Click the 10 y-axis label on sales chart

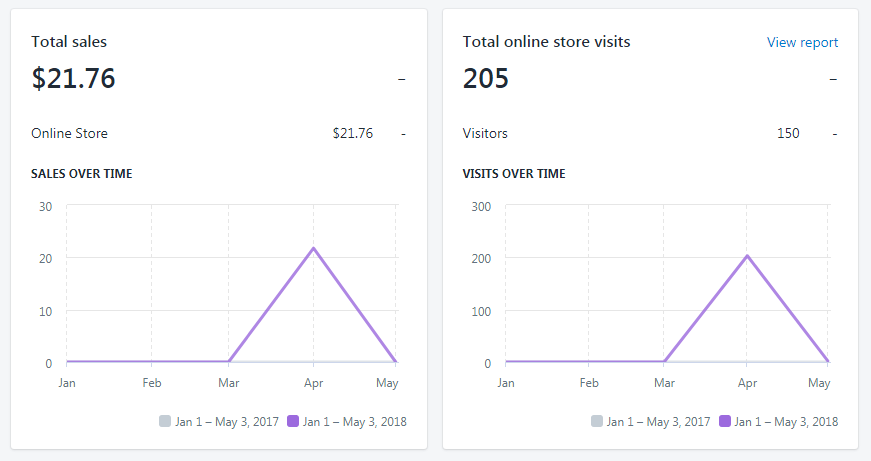[x=46, y=312]
